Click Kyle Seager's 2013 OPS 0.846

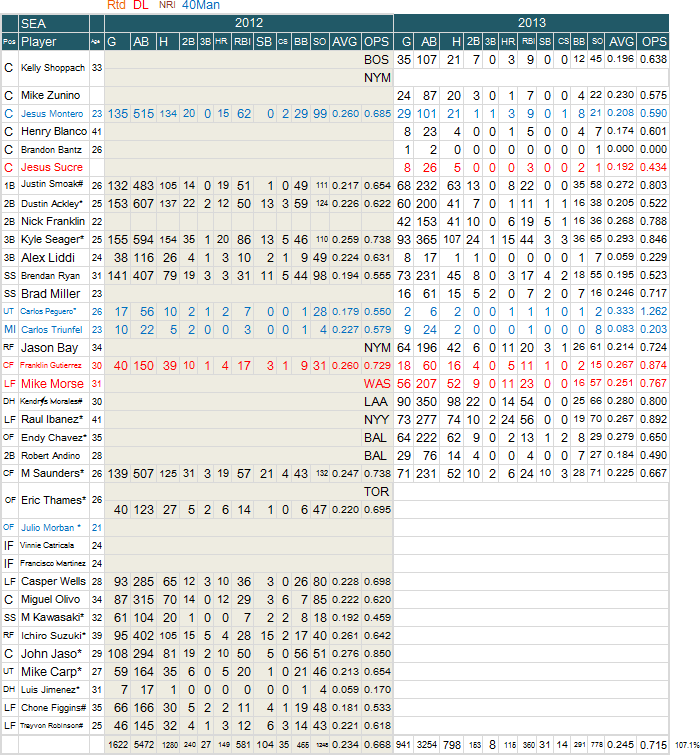point(653,239)
